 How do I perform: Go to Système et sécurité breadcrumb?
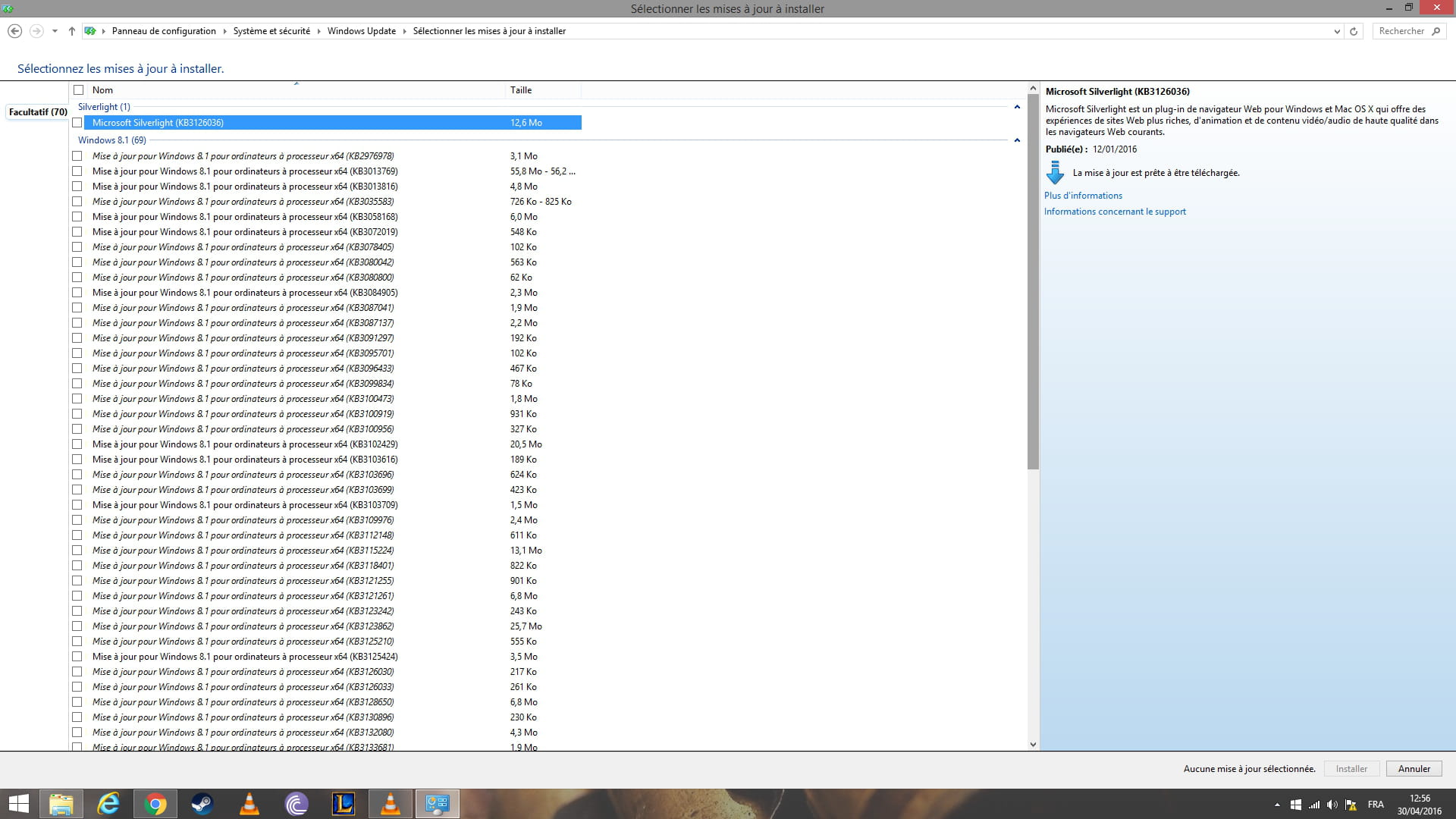271,31
